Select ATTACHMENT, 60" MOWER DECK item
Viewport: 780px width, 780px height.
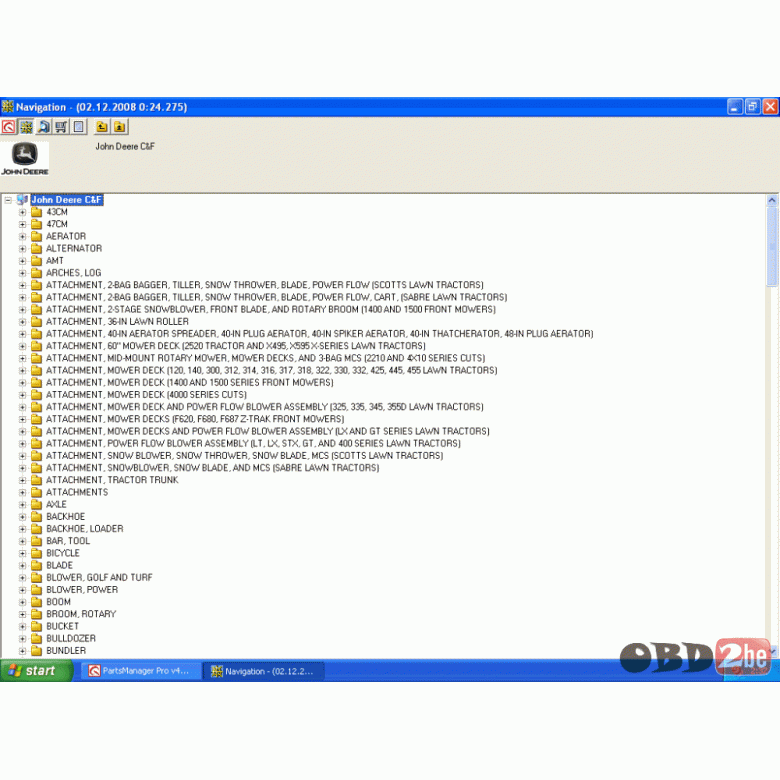[236, 346]
